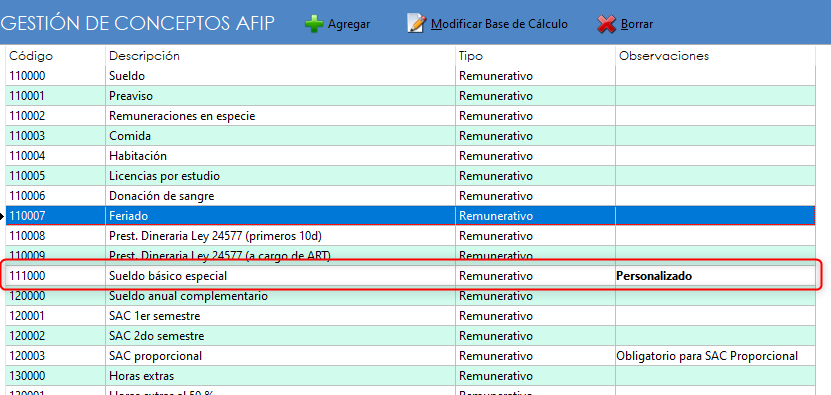Click the Agregar button label
Viewport: 831px width, 395px height.
(x=349, y=24)
